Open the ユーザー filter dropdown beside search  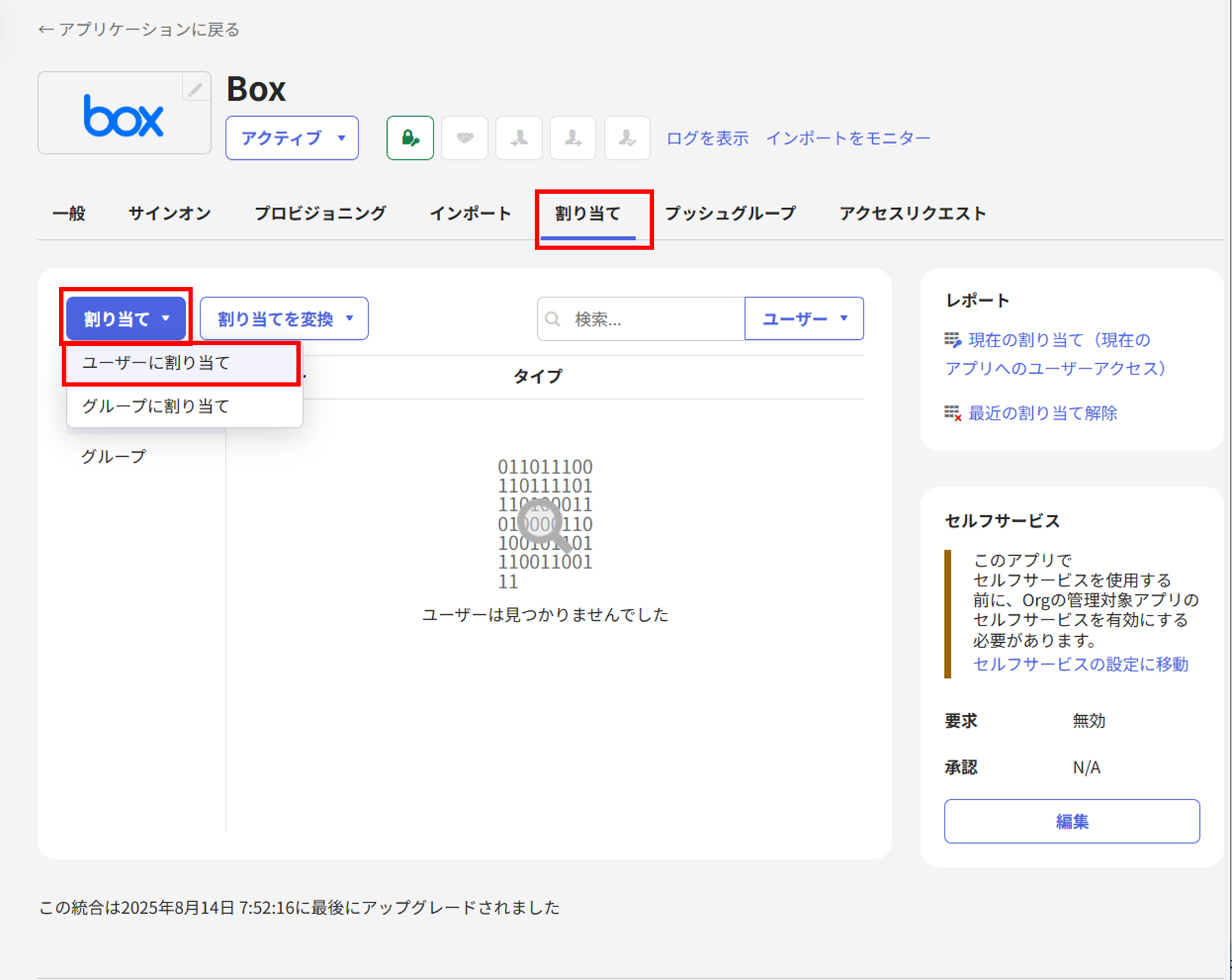804,319
